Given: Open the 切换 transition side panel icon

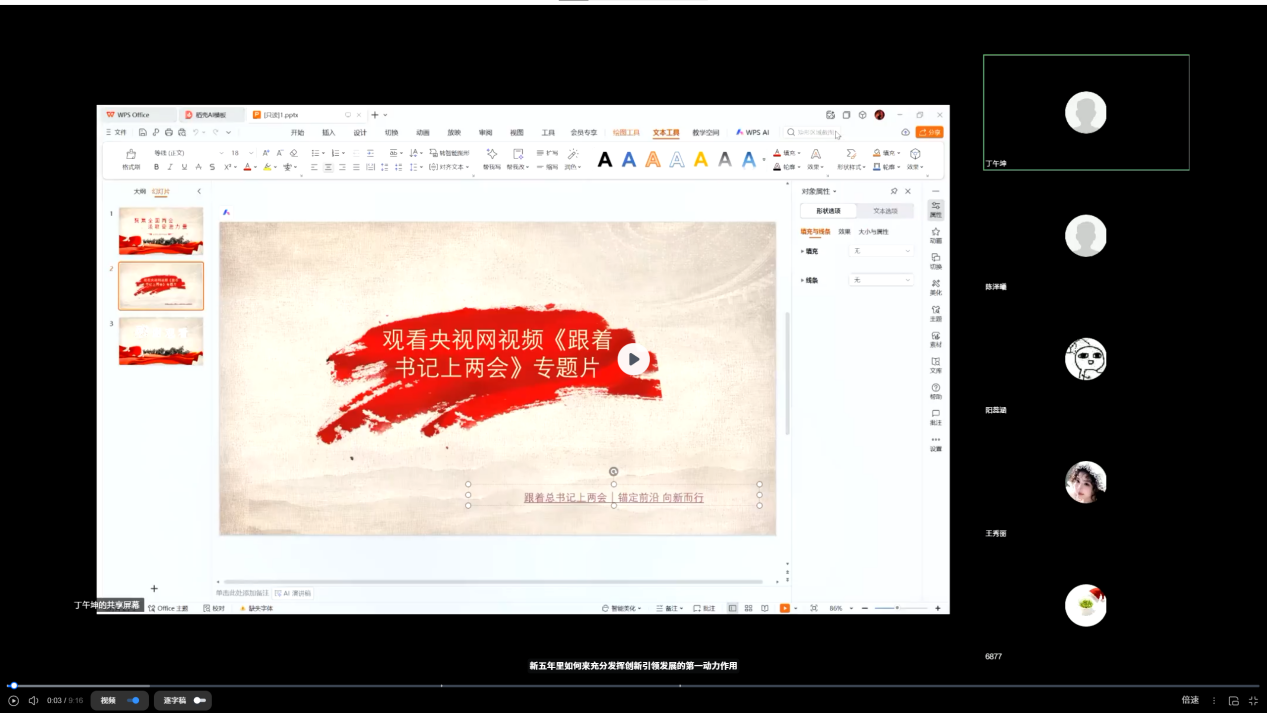Looking at the screenshot, I should click(935, 260).
